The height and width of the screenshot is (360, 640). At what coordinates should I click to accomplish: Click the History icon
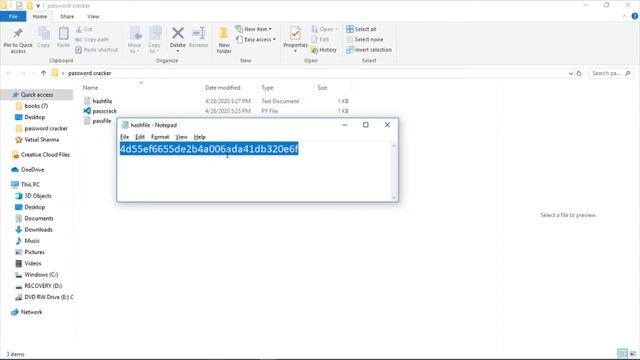(x=314, y=50)
